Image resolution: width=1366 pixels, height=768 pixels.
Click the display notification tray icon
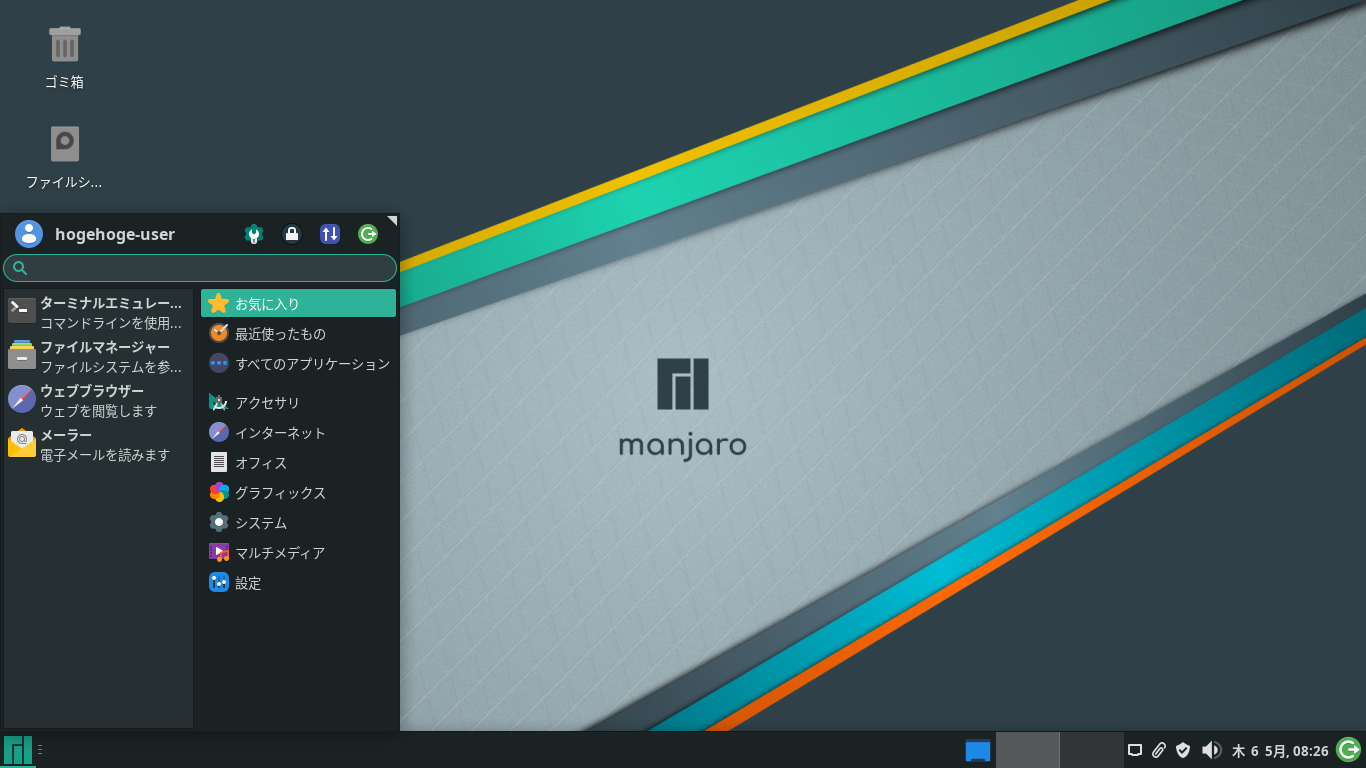[x=1135, y=750]
